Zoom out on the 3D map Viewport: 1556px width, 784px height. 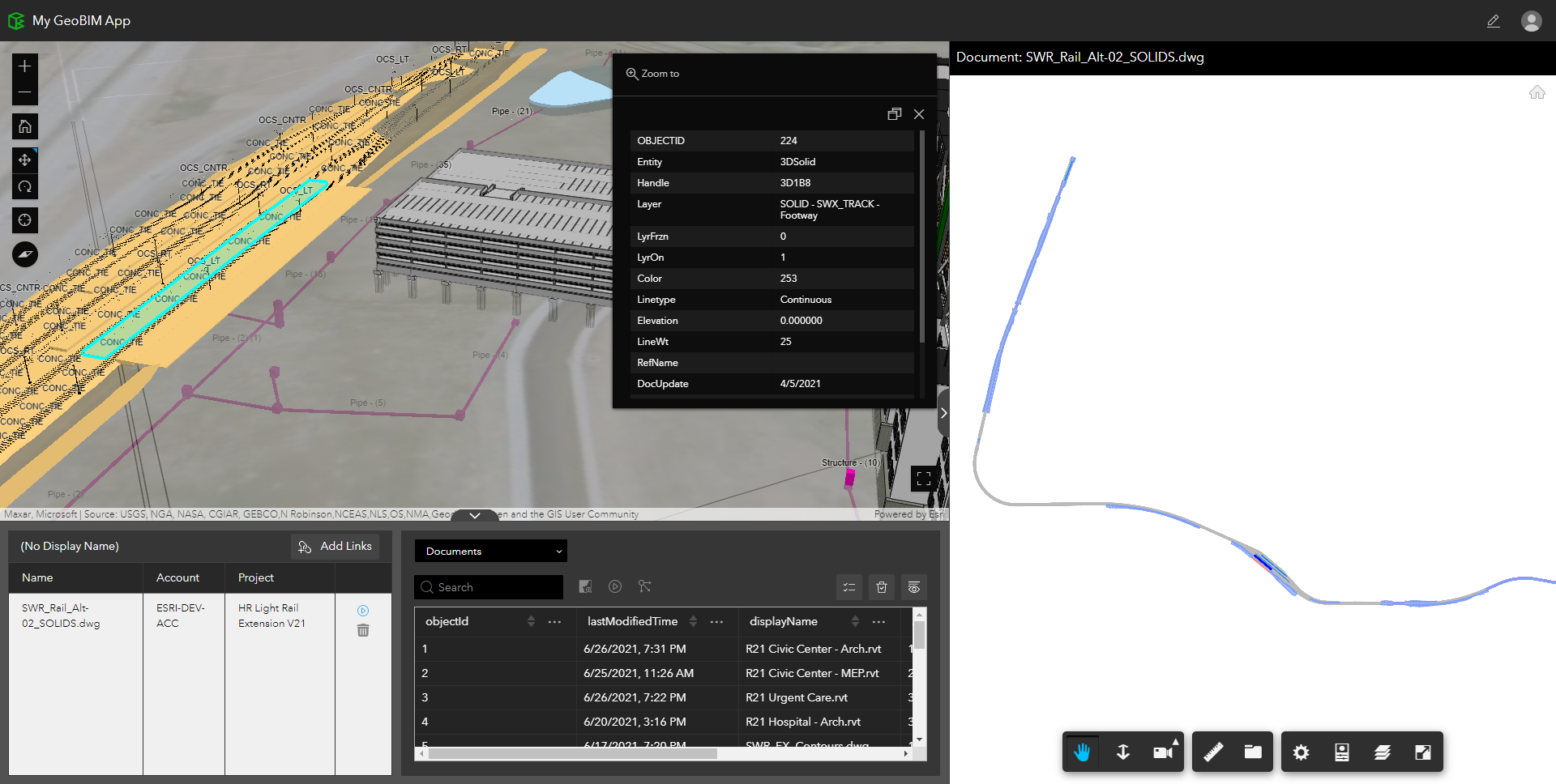tap(25, 92)
